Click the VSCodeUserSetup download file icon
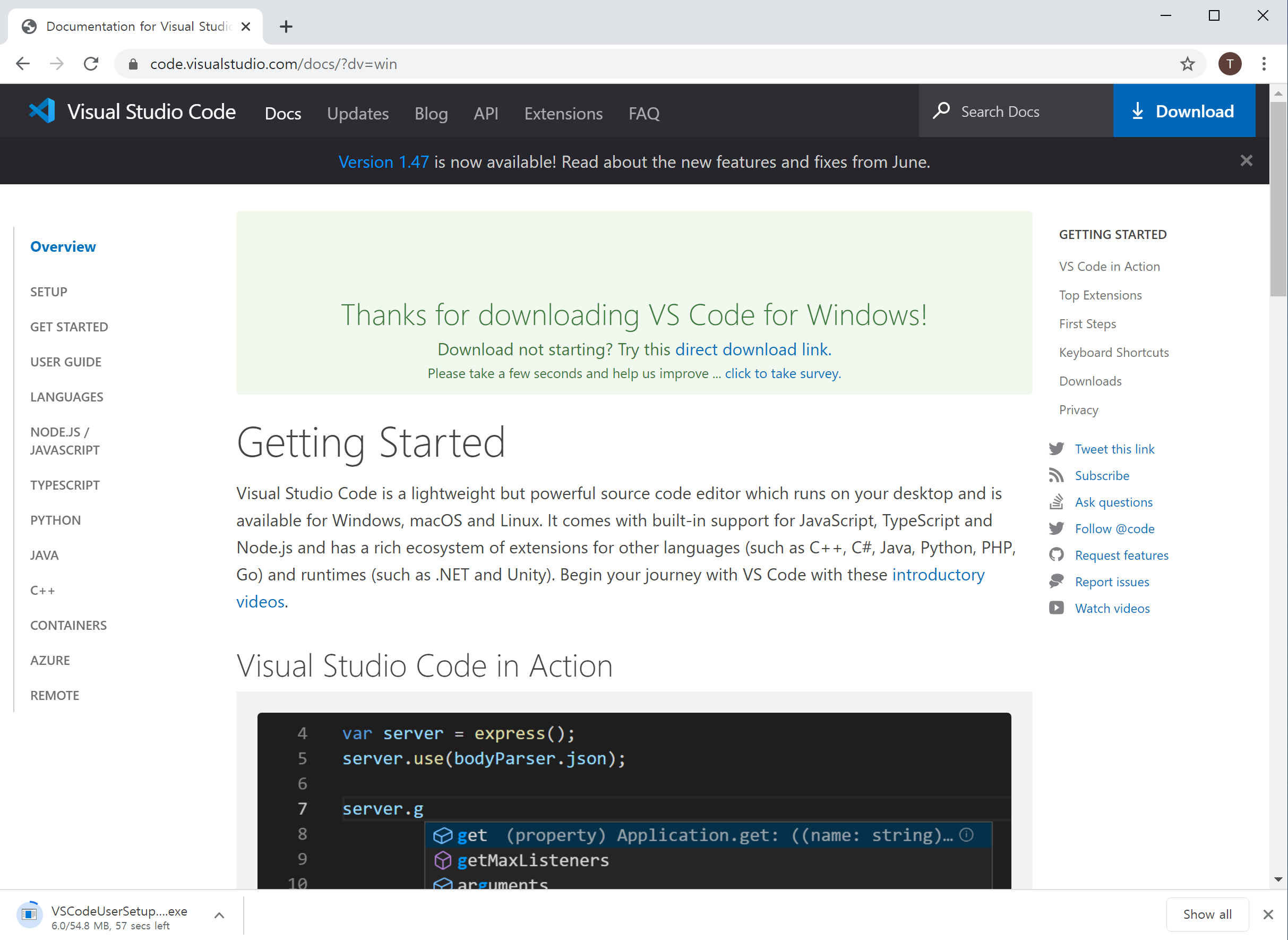The width and height of the screenshot is (1288, 940). pos(29,915)
